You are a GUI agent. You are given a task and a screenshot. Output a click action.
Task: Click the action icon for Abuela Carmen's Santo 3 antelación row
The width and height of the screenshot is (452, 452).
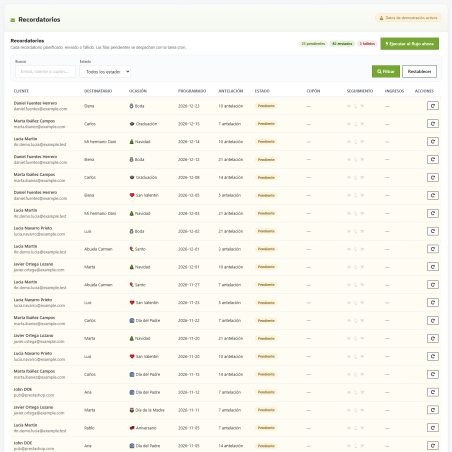pos(433,249)
